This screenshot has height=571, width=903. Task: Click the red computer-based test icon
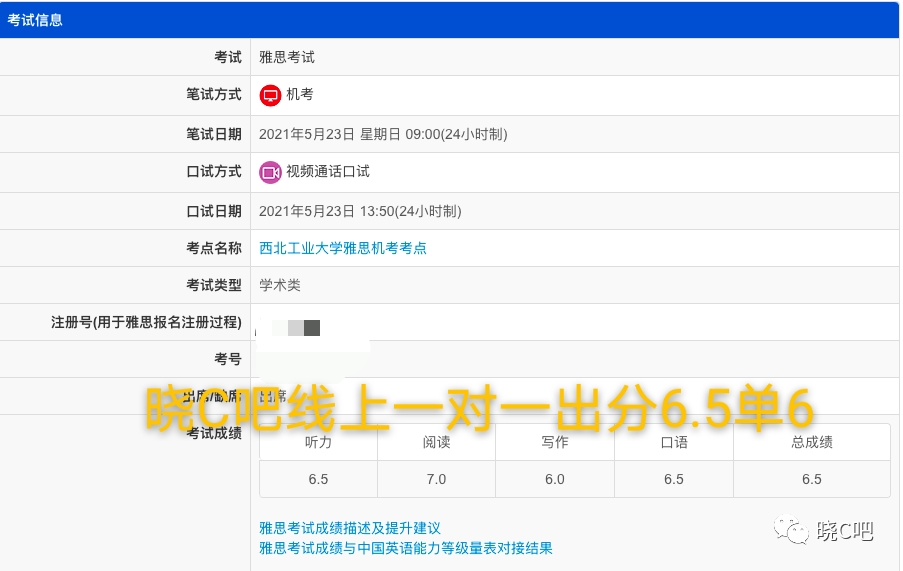coord(270,95)
